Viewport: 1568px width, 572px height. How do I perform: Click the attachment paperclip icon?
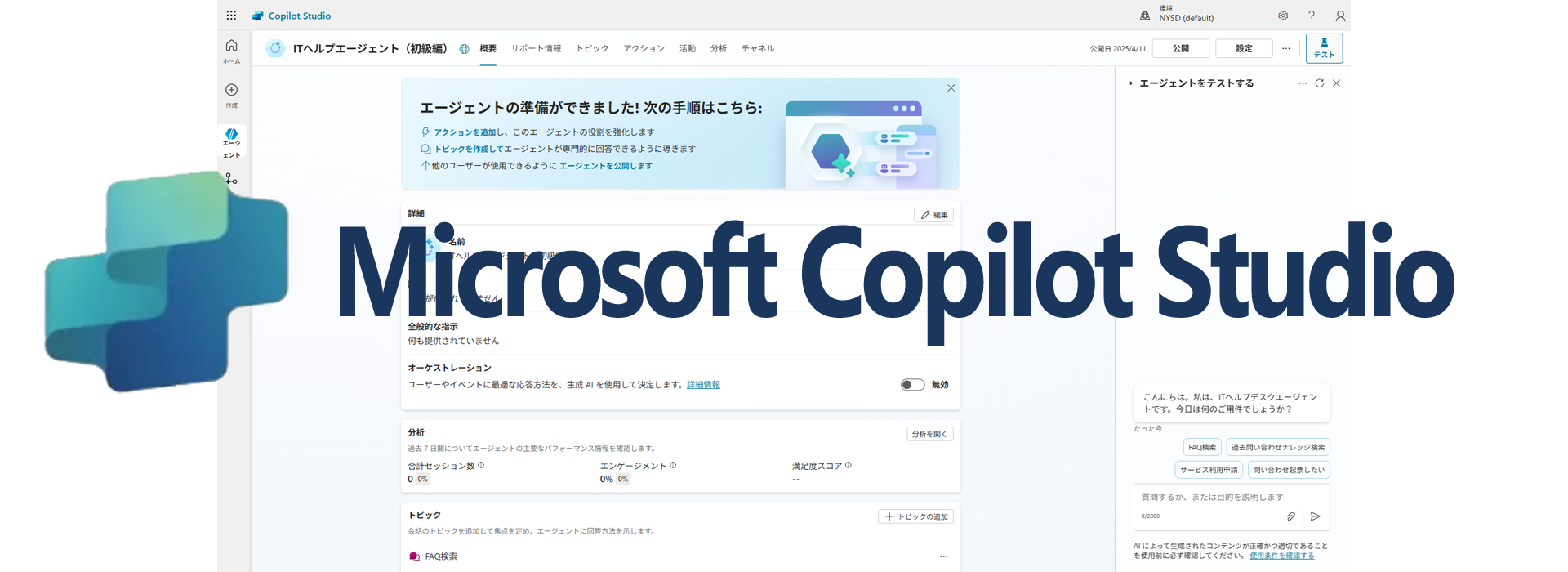(1291, 516)
